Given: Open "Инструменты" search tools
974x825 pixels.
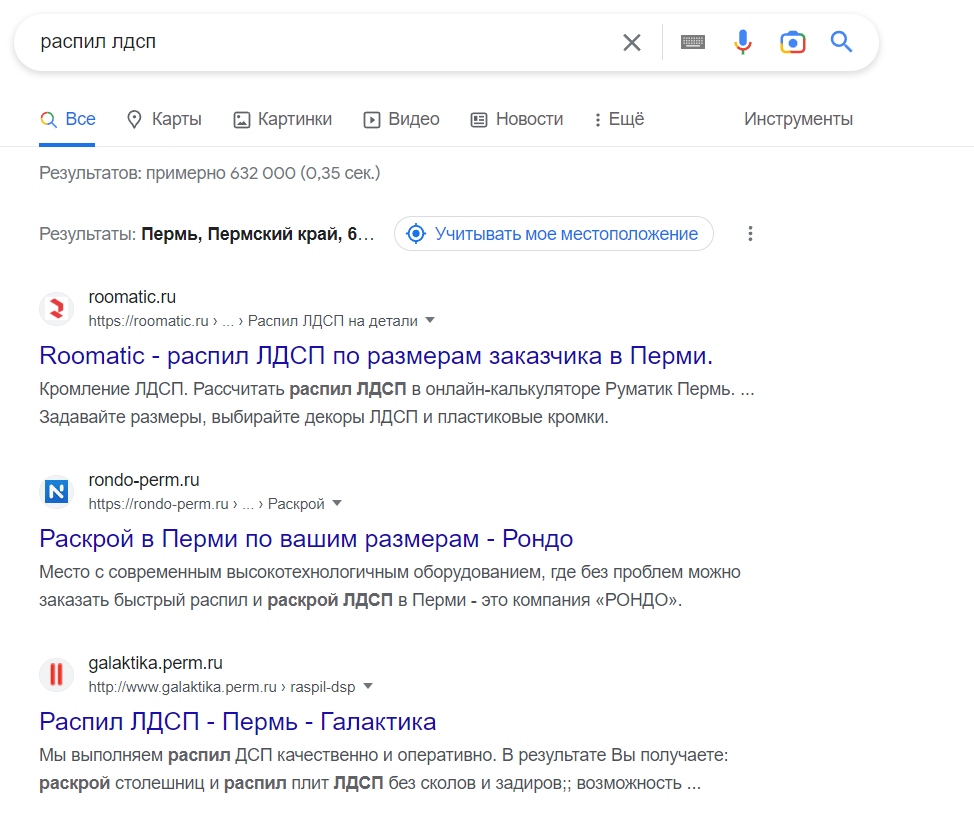Looking at the screenshot, I should point(798,119).
